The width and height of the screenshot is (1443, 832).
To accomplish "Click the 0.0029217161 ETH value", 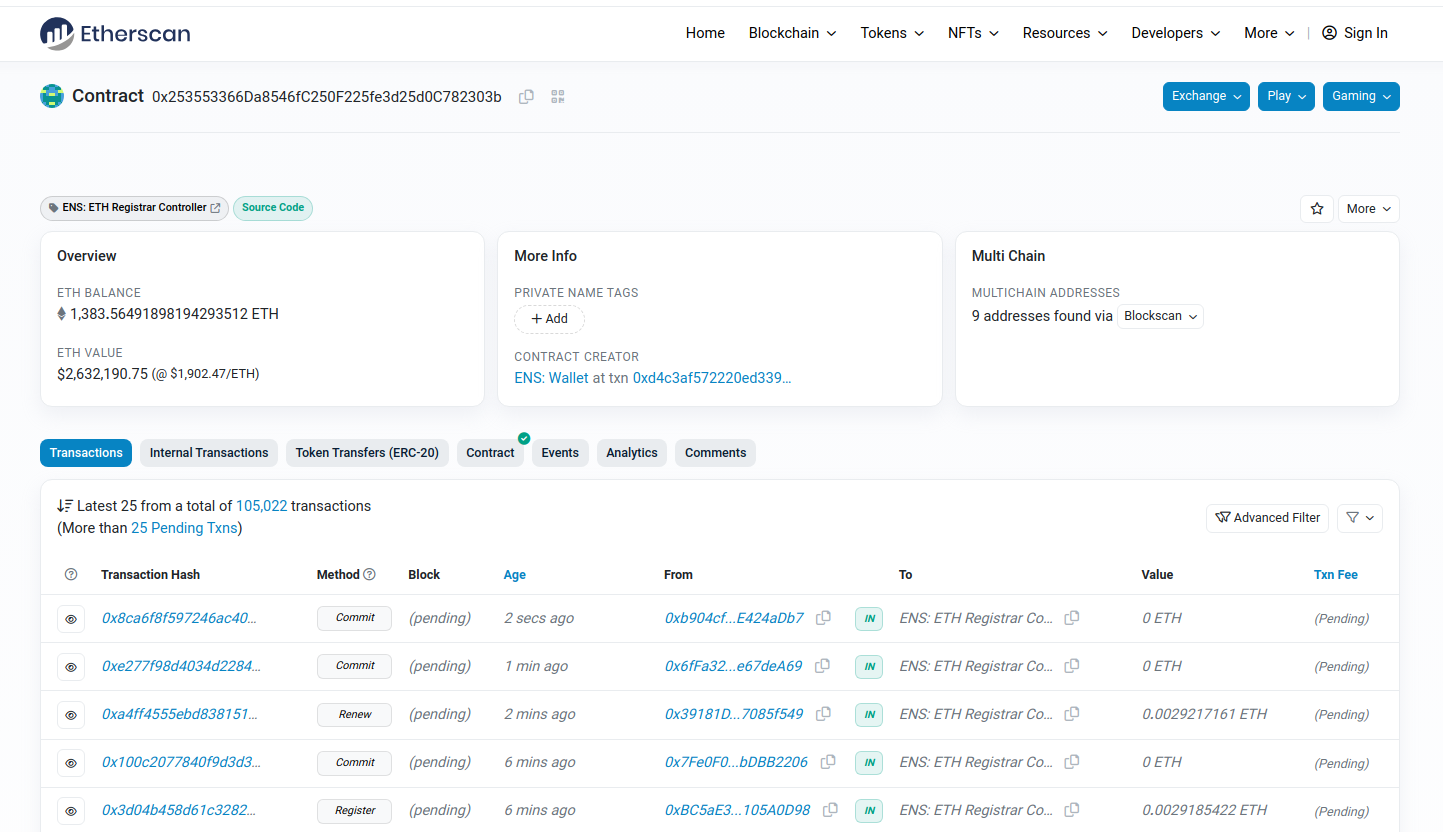I will click(1205, 714).
